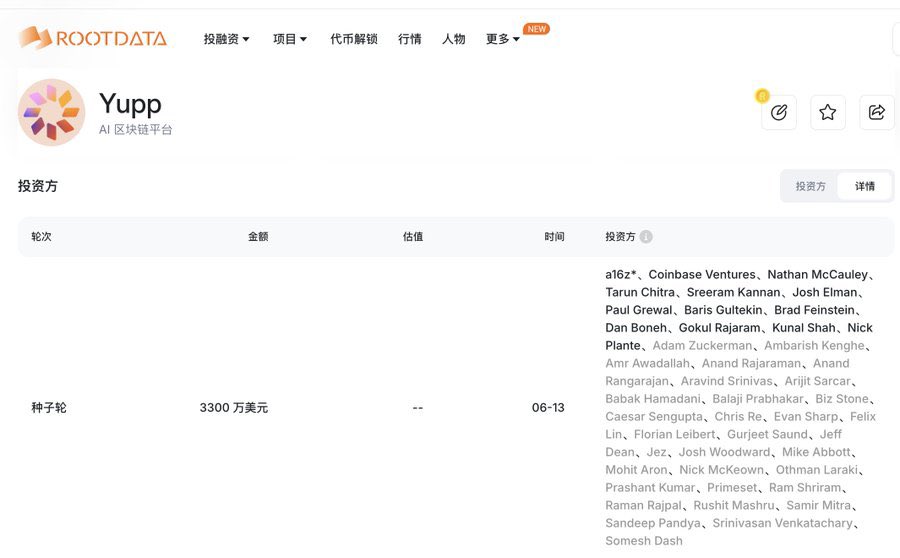Click Josh Woodward investor name
The height and width of the screenshot is (558, 900).
[724, 452]
